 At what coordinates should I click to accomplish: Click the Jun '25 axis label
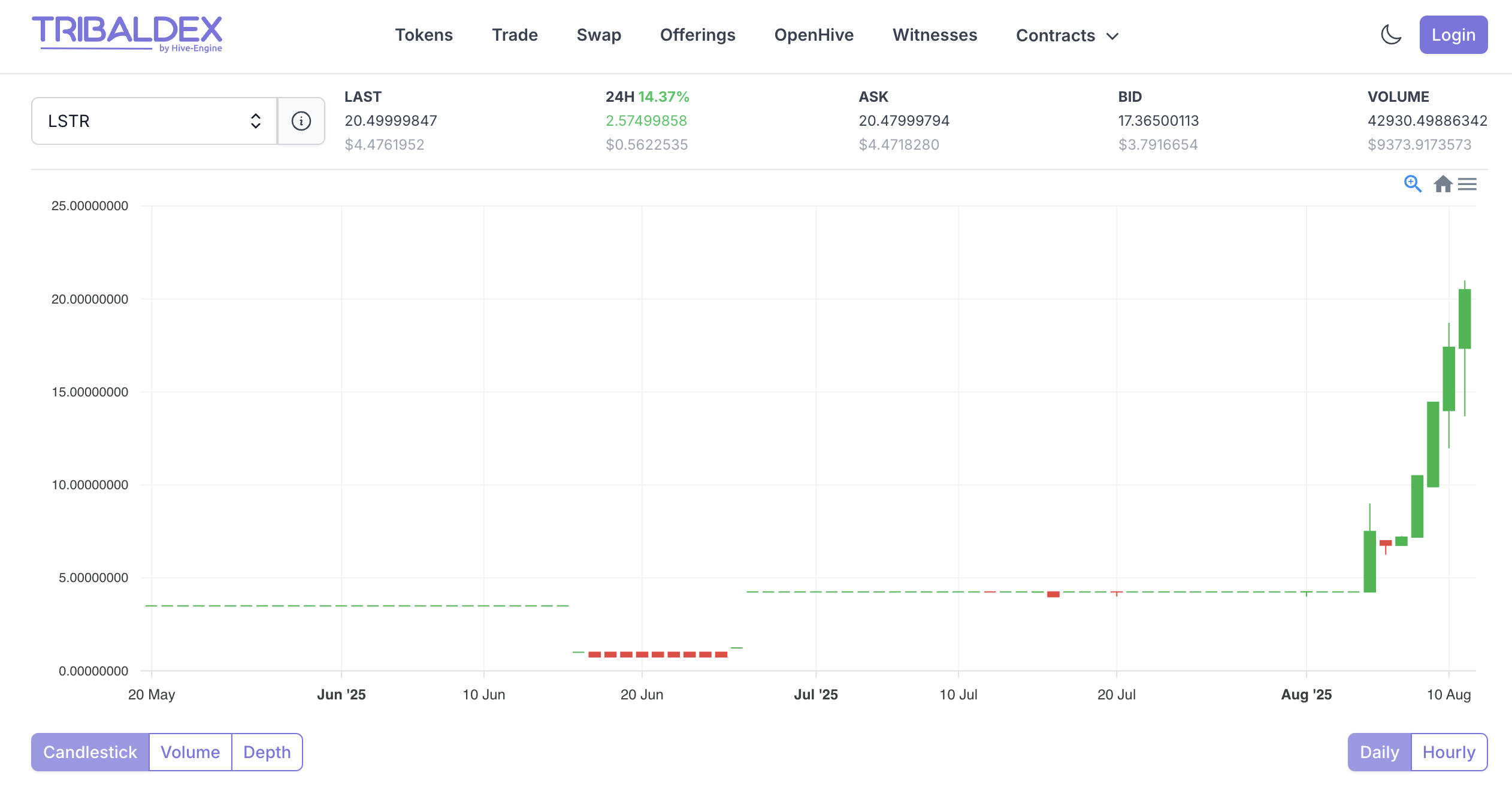point(341,695)
